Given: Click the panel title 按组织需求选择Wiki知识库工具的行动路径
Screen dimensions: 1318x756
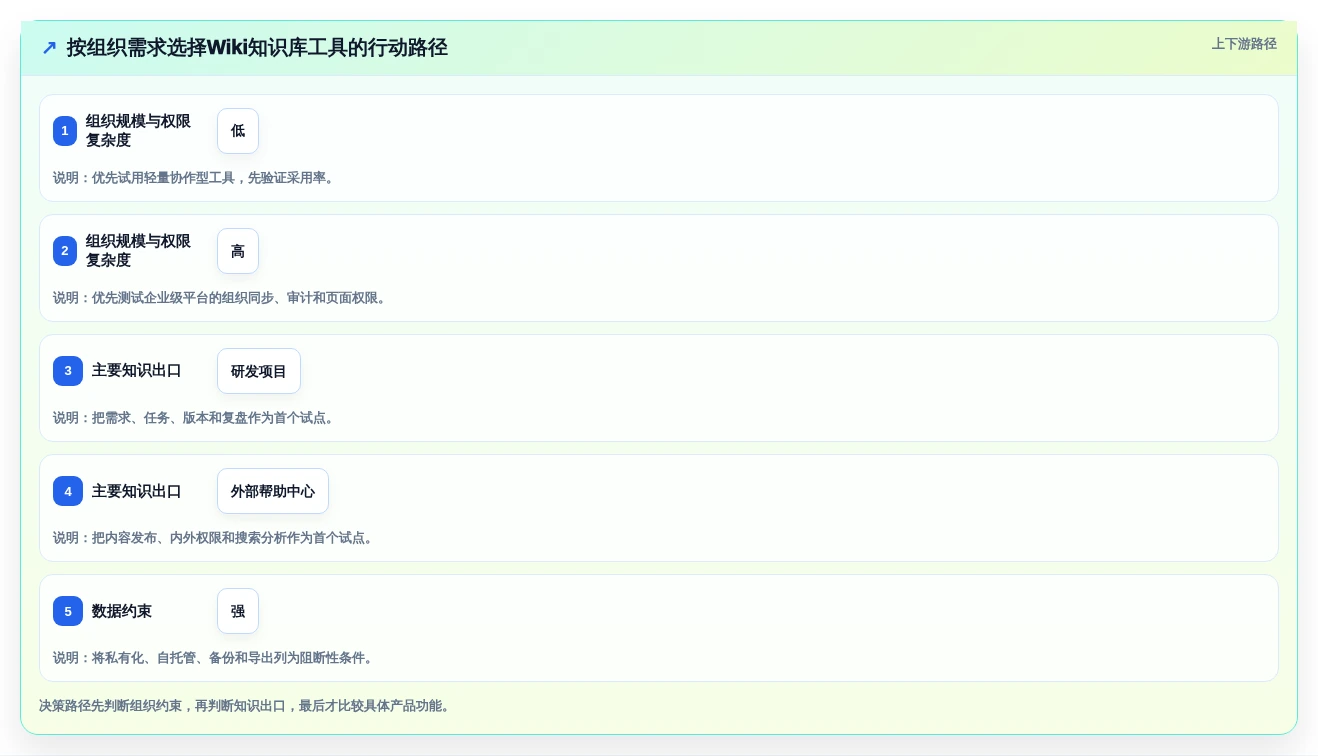Looking at the screenshot, I should tap(257, 47).
